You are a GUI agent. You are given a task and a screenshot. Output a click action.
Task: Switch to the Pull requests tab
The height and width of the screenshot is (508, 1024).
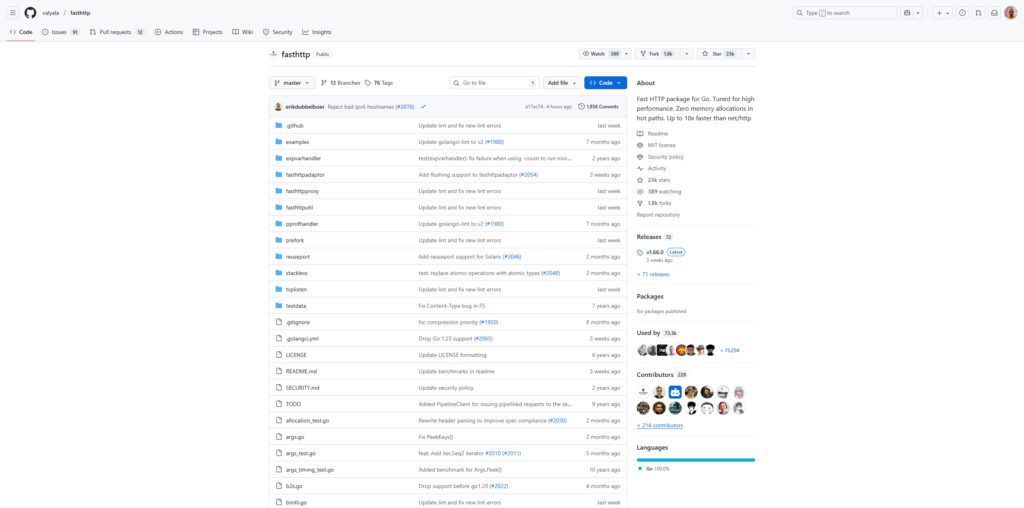coord(117,32)
